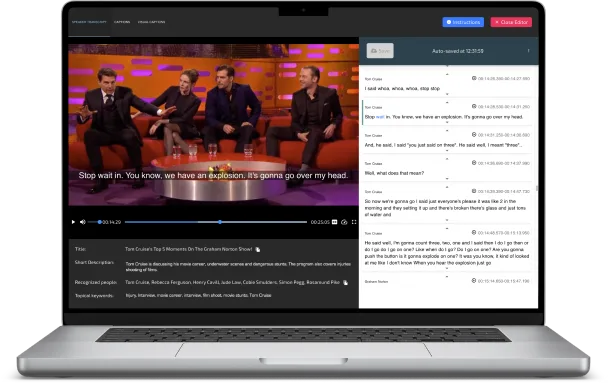Open the Instructions button
The image size is (609, 383).
tap(463, 22)
